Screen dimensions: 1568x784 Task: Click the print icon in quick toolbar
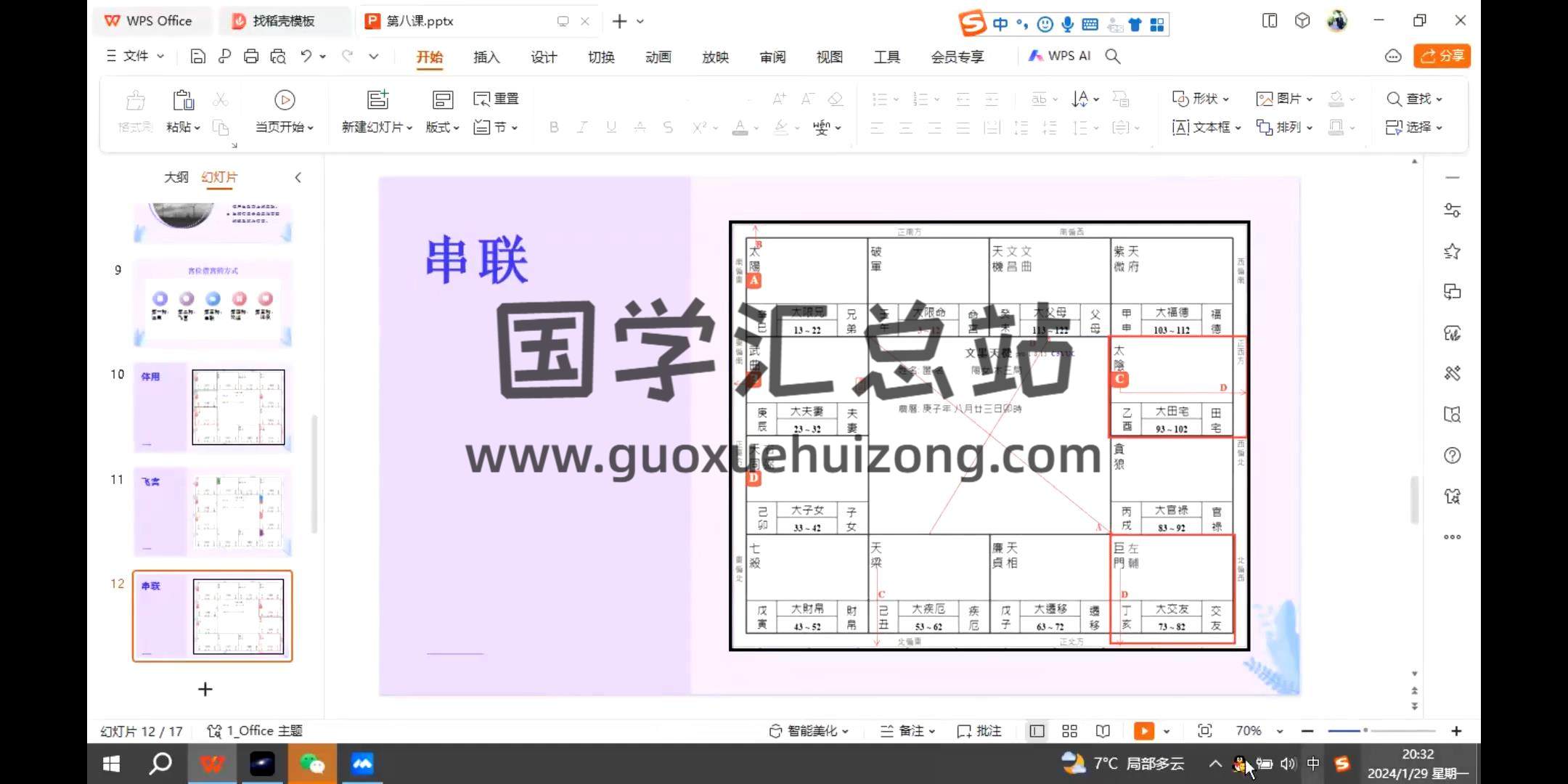(251, 57)
